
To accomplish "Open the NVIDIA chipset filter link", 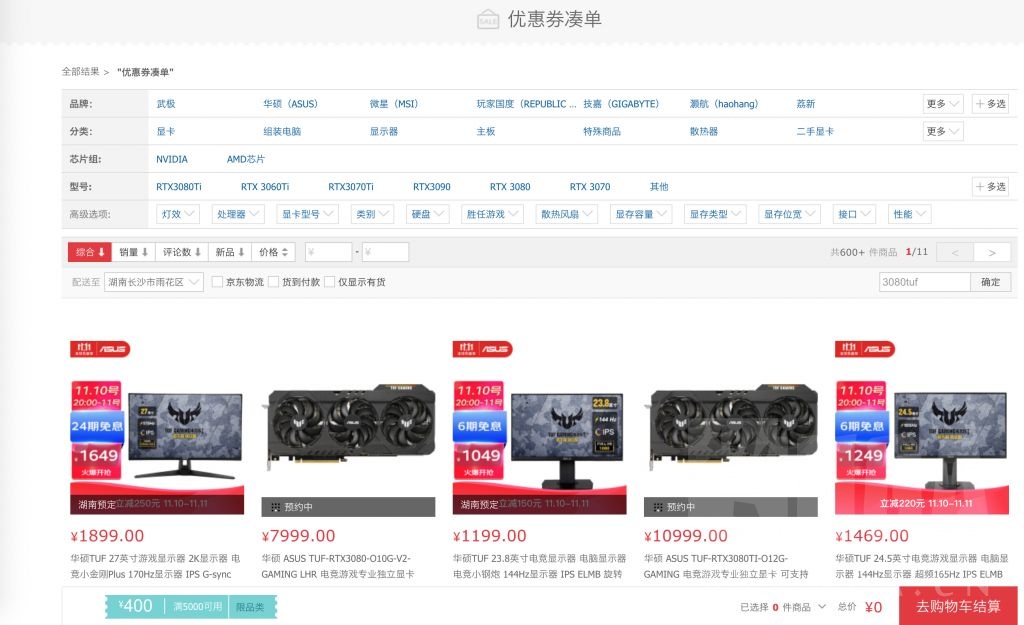I will pos(170,158).
